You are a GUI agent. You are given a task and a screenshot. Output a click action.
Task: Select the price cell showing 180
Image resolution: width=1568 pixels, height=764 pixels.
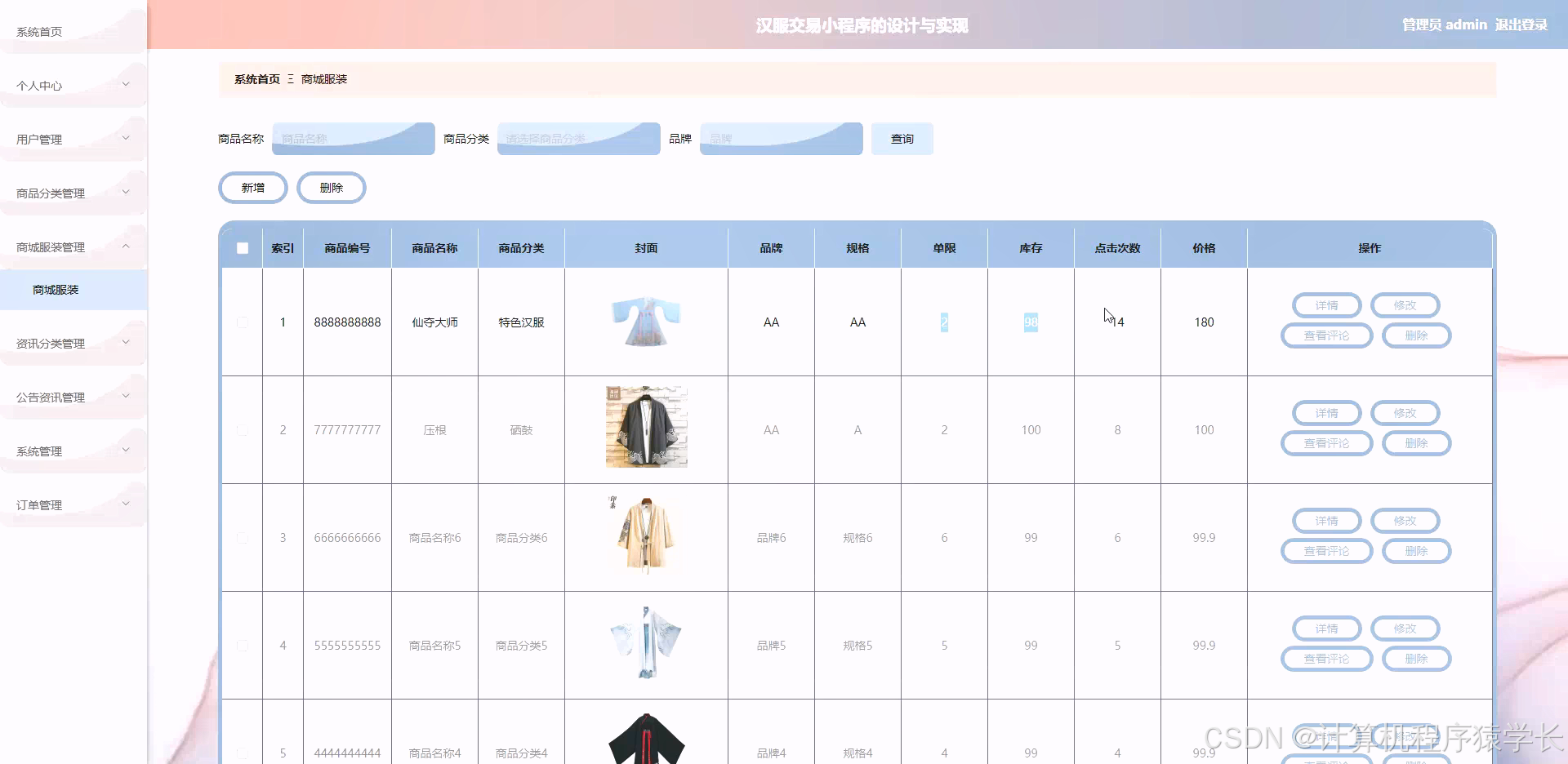click(1204, 322)
